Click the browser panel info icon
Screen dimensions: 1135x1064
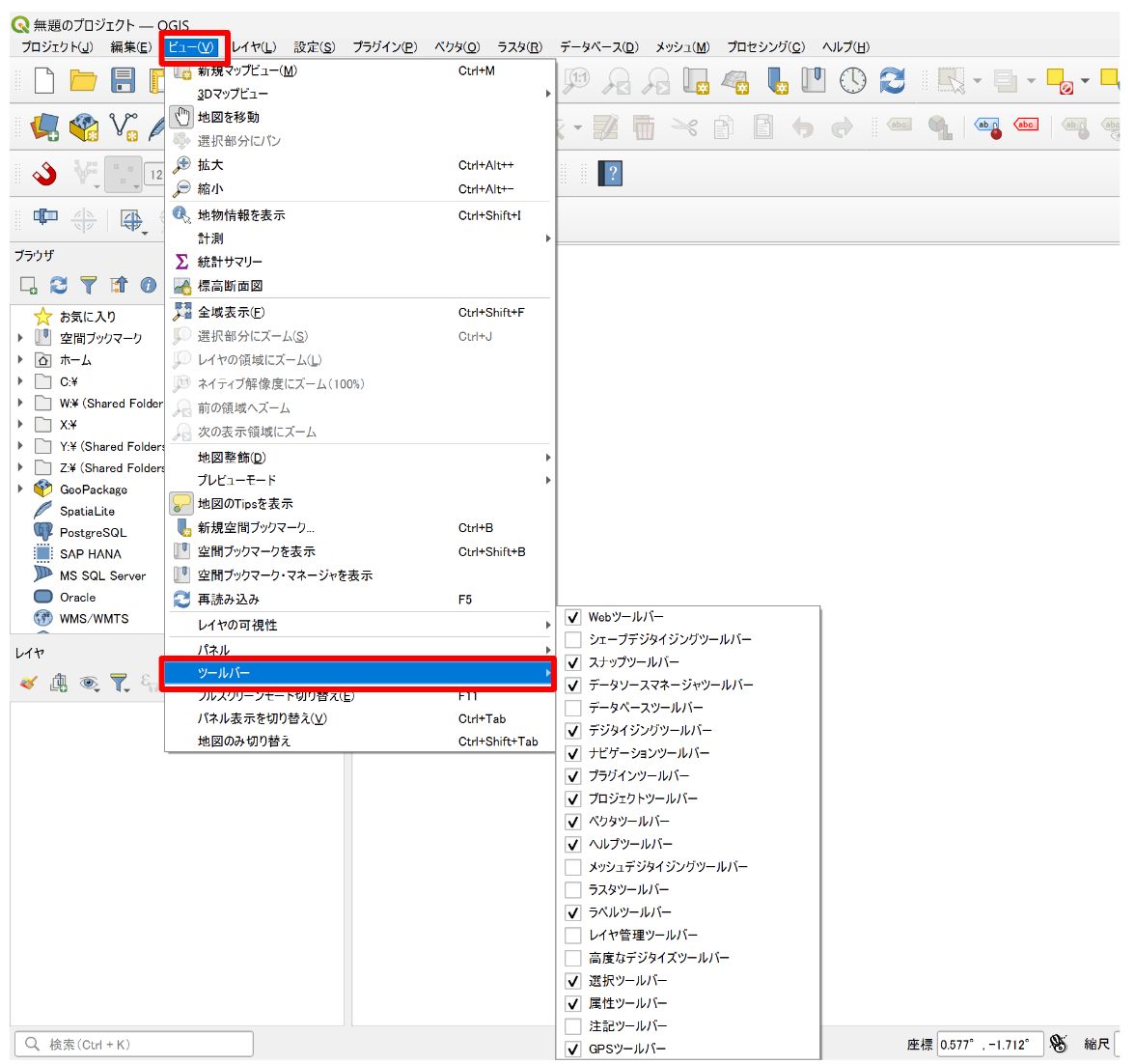(149, 286)
